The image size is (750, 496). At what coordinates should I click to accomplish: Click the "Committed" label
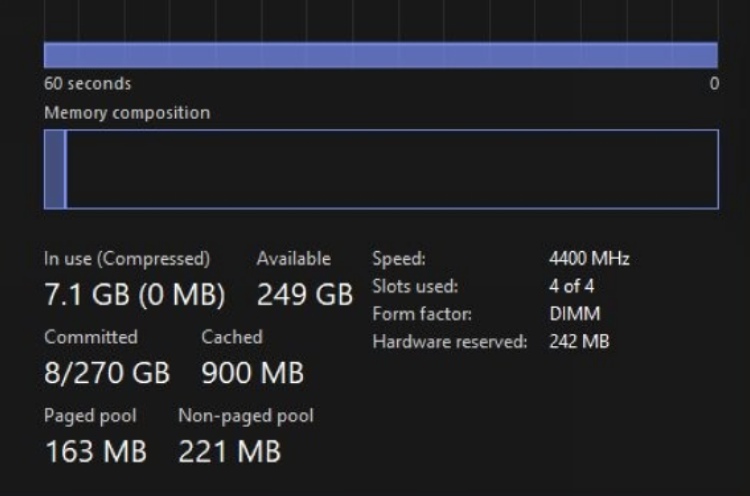91,337
